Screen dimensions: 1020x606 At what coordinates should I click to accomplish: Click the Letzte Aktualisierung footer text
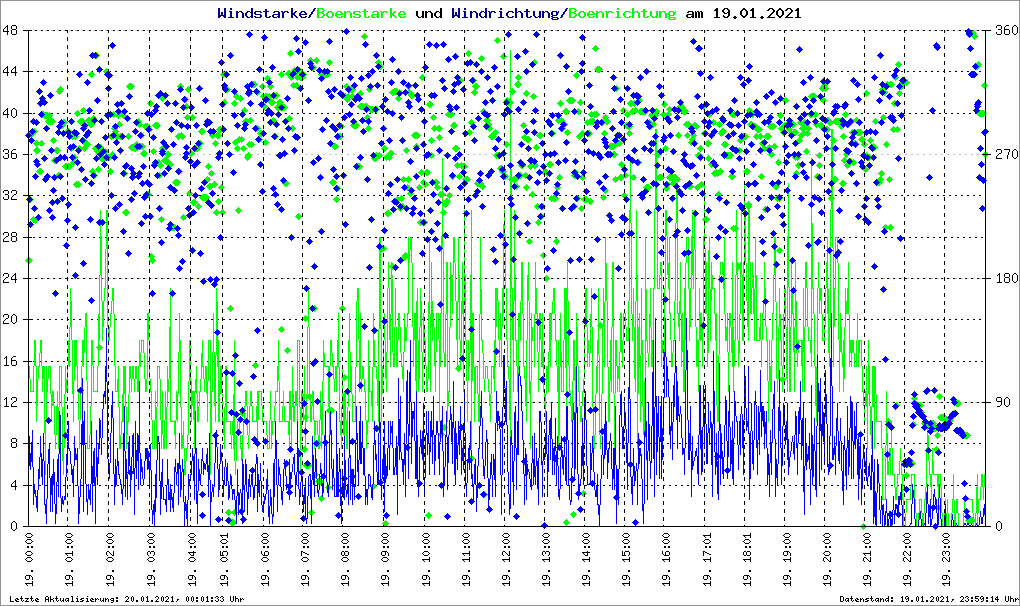pyautogui.click(x=121, y=599)
